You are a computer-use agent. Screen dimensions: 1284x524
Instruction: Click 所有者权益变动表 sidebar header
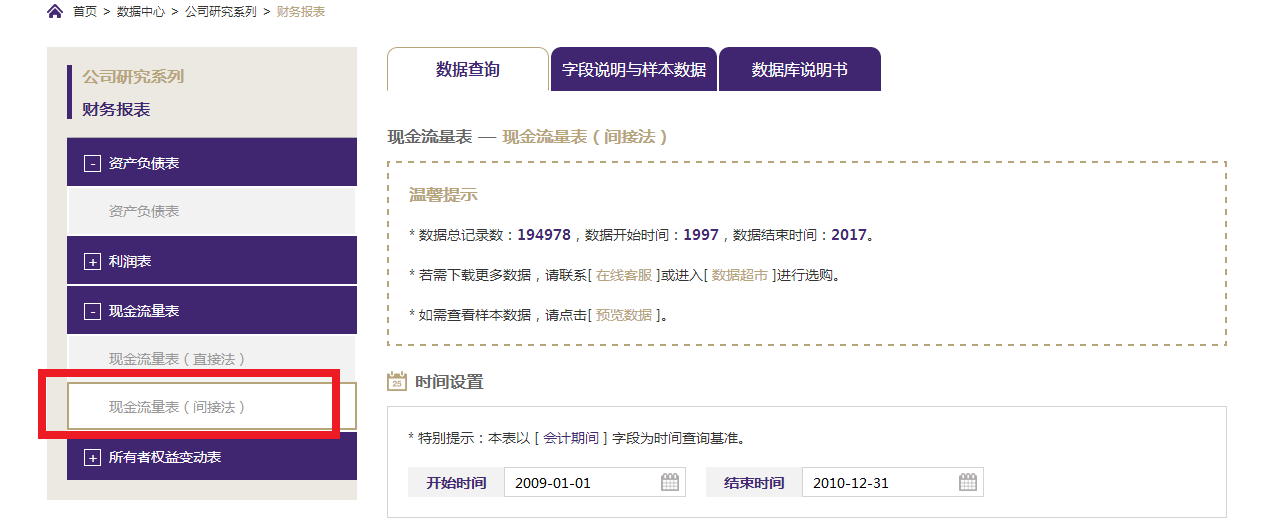[x=212, y=457]
